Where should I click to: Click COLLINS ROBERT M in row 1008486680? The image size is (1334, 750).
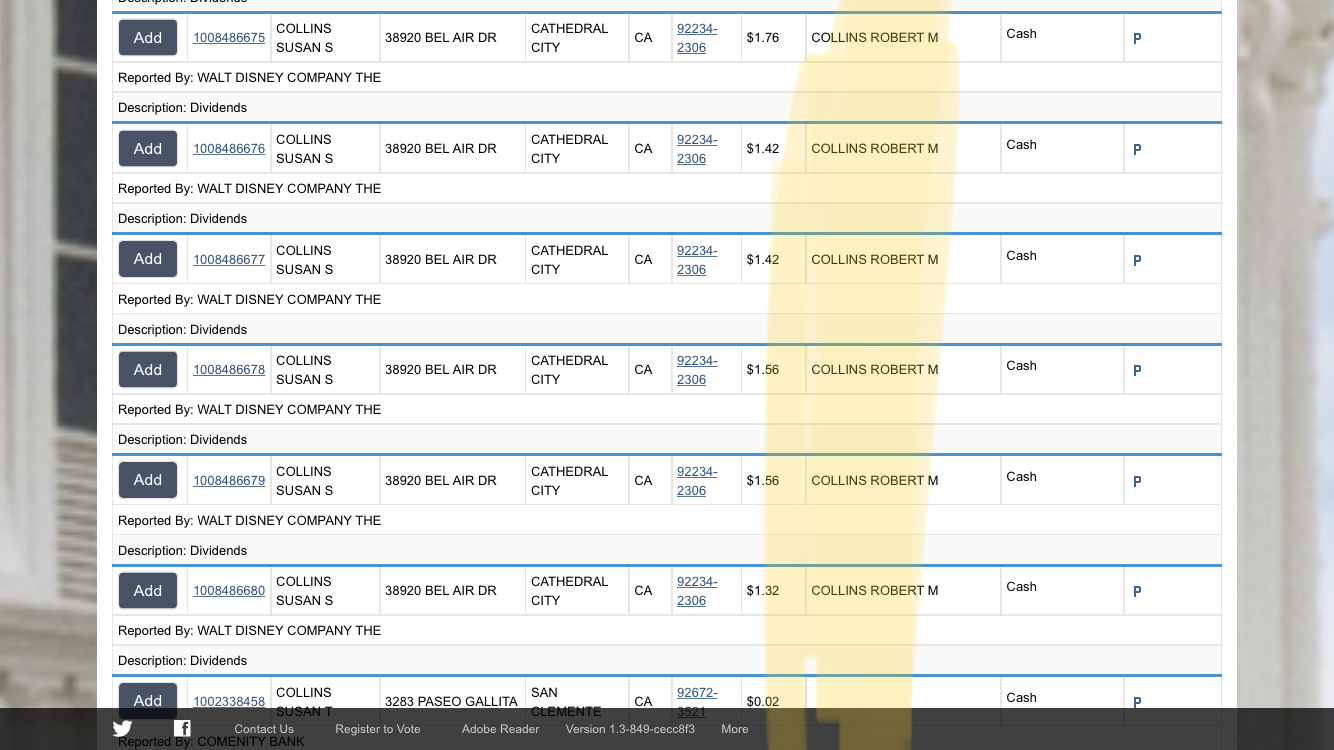pos(875,591)
